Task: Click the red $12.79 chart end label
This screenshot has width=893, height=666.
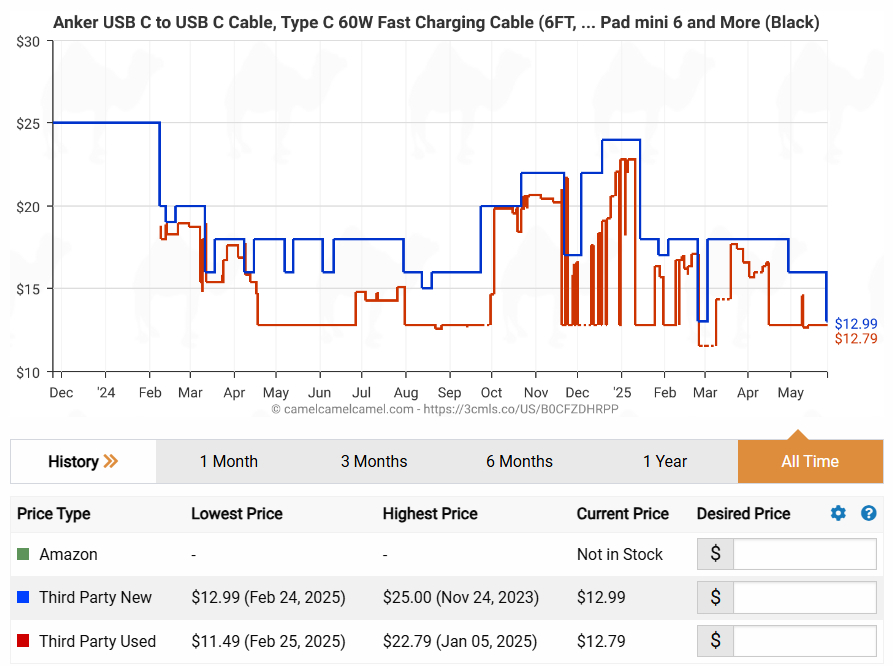Action: point(856,338)
